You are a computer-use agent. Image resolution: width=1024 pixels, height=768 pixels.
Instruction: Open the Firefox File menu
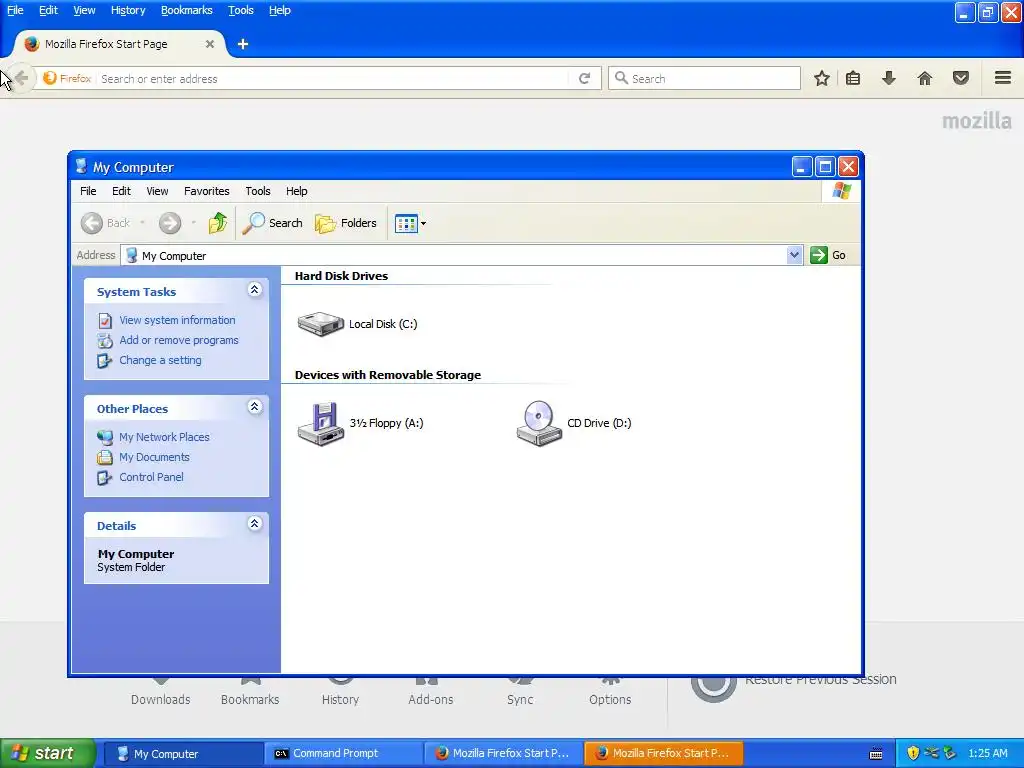pos(15,10)
